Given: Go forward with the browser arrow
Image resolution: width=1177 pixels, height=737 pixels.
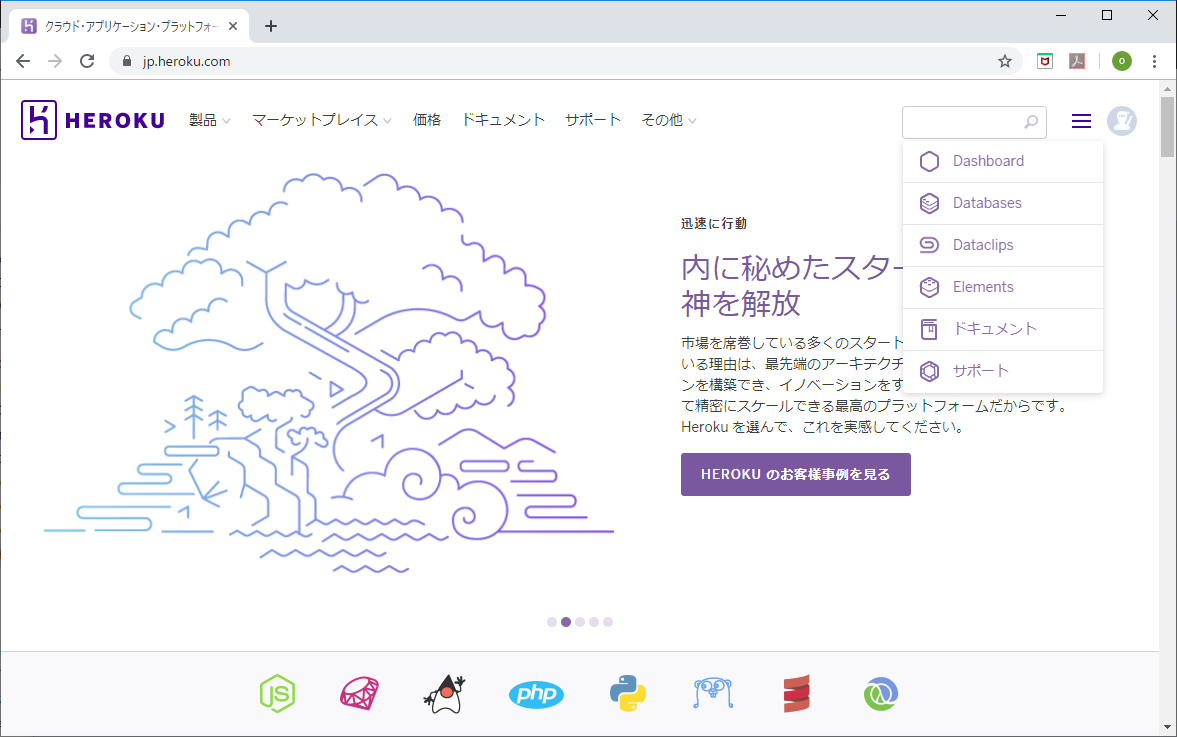Looking at the screenshot, I should point(55,62).
